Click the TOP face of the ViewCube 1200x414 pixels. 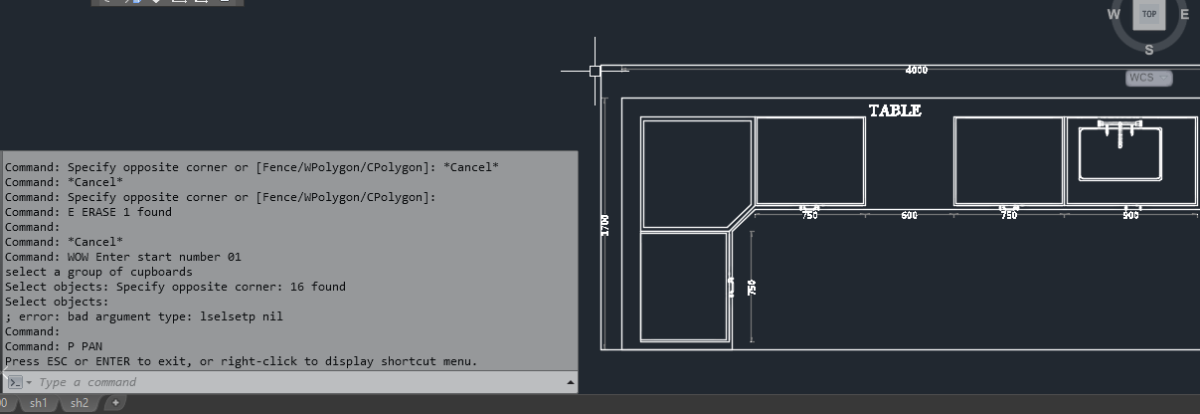click(1149, 15)
